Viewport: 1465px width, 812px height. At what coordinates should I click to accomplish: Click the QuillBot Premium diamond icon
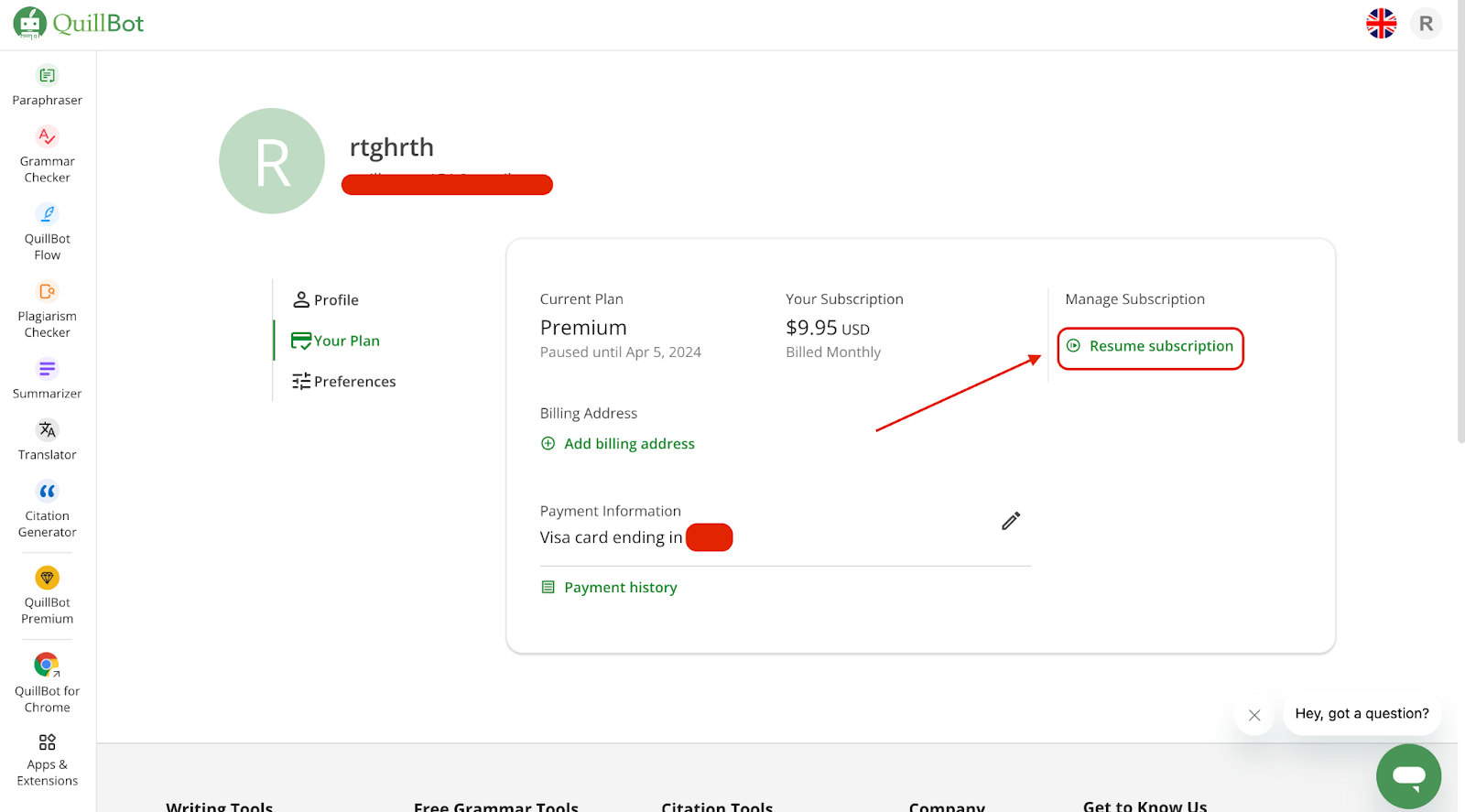[47, 578]
